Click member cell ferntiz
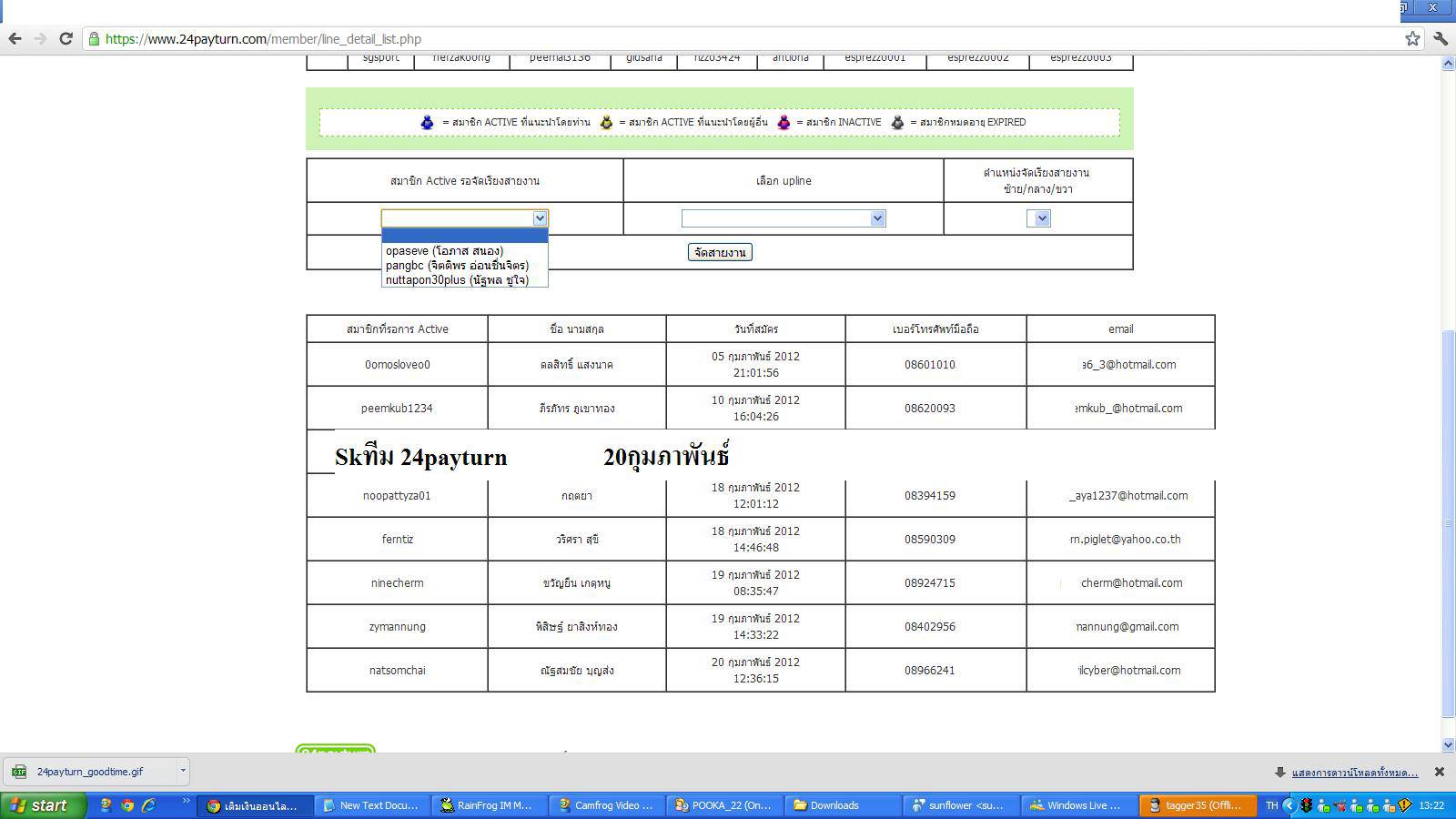This screenshot has width=1456, height=819. 398,539
